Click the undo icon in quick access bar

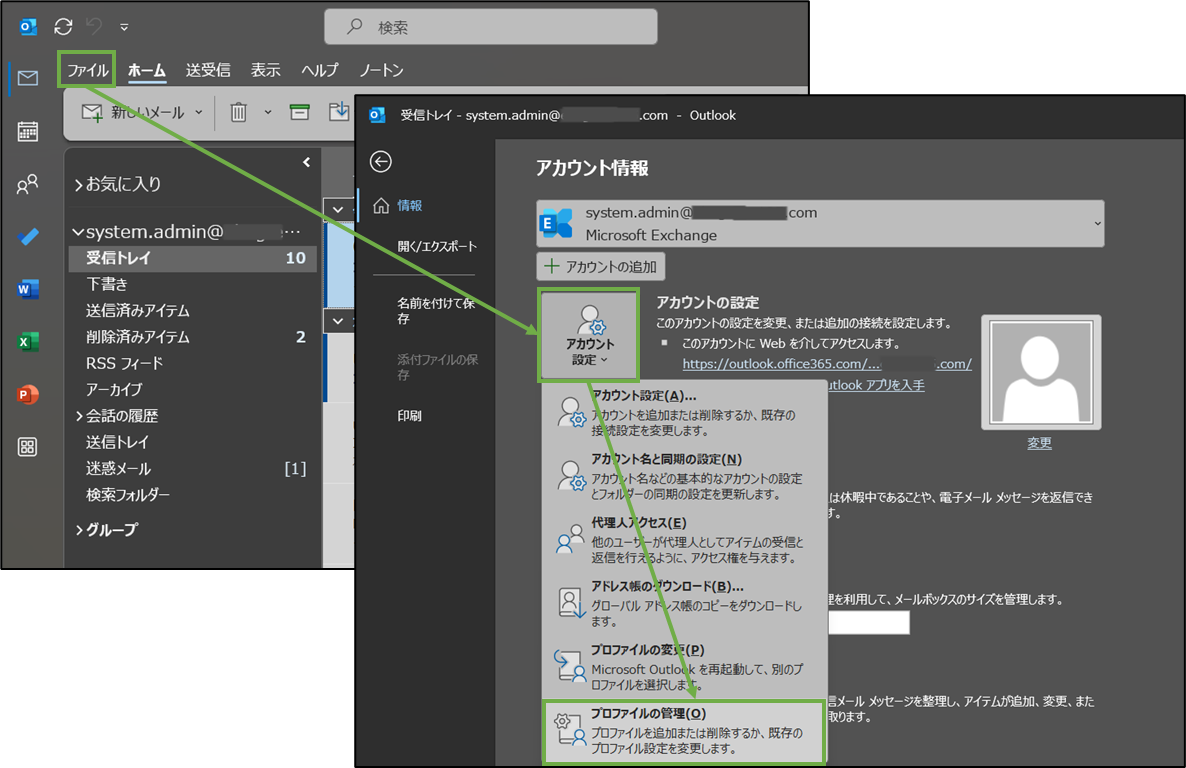coord(94,26)
